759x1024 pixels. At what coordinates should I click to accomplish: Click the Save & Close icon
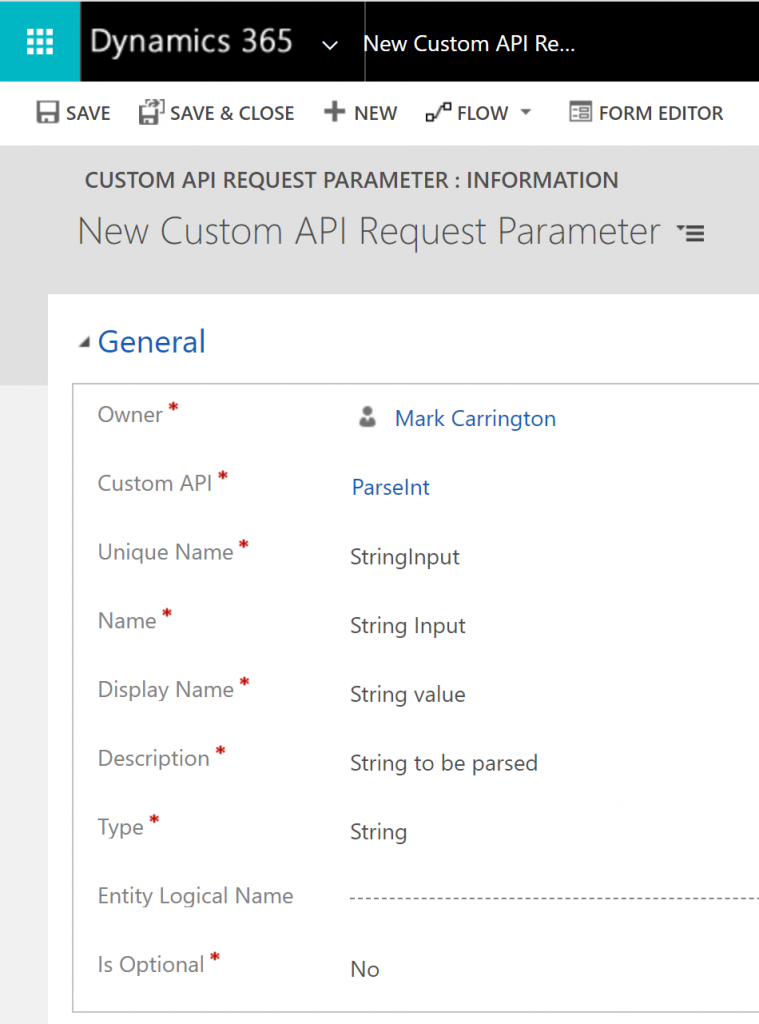point(150,113)
